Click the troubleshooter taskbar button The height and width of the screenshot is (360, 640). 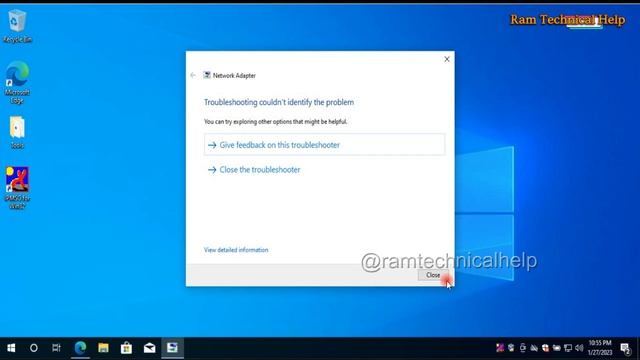point(172,348)
